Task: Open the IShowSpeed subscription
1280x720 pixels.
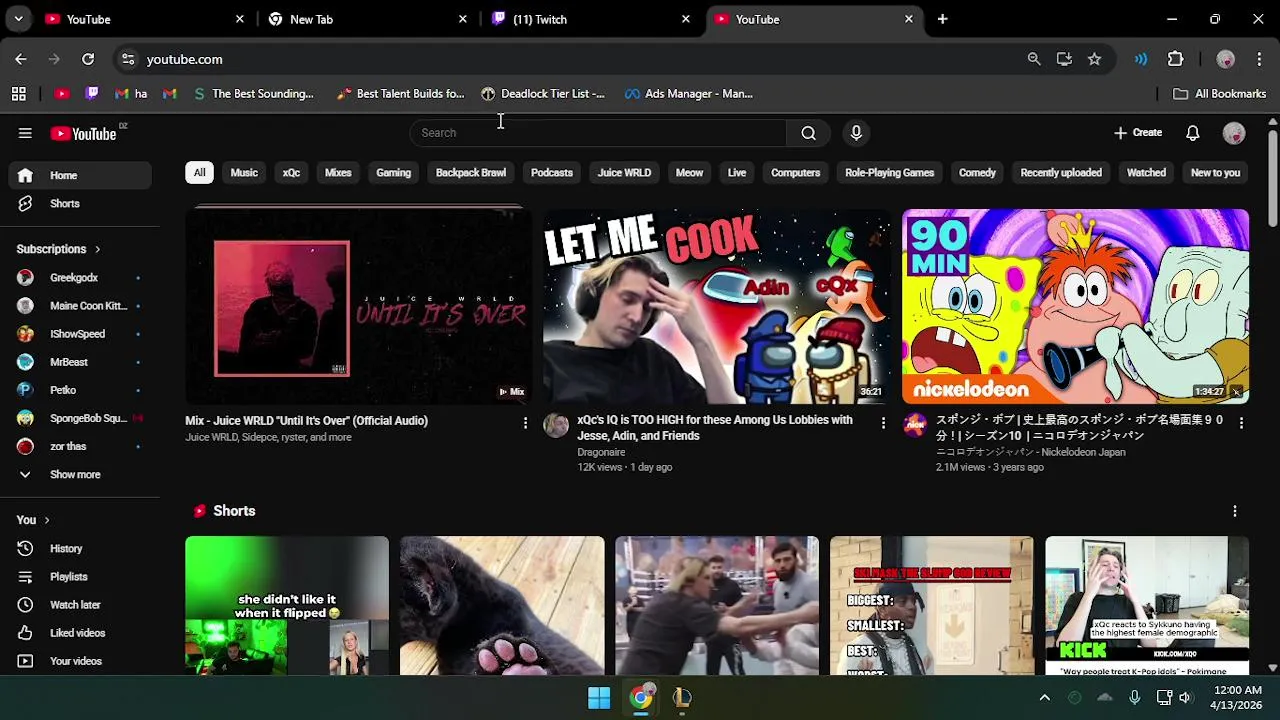Action: 80,333
